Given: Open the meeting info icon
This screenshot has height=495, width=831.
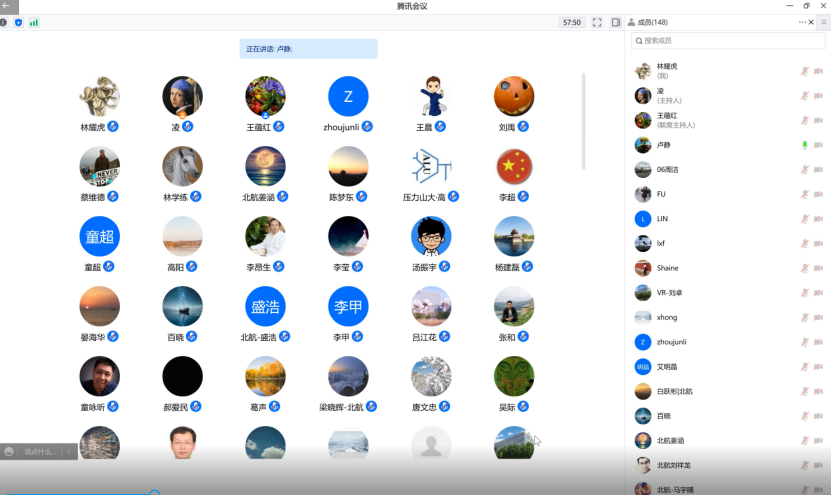Looking at the screenshot, I should click(x=4, y=22).
